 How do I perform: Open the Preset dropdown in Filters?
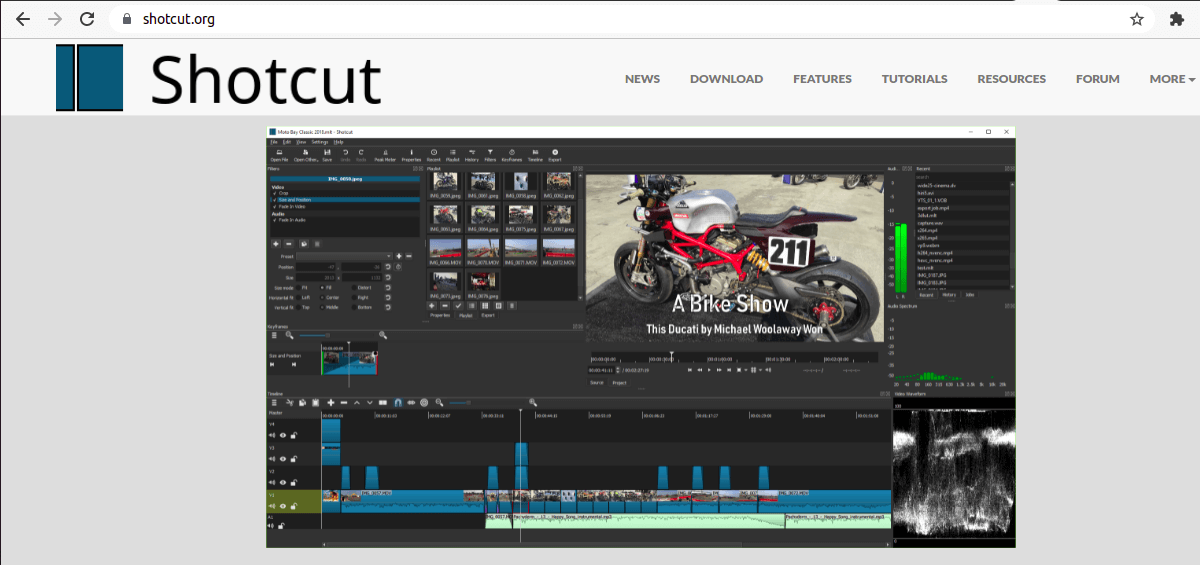343,257
